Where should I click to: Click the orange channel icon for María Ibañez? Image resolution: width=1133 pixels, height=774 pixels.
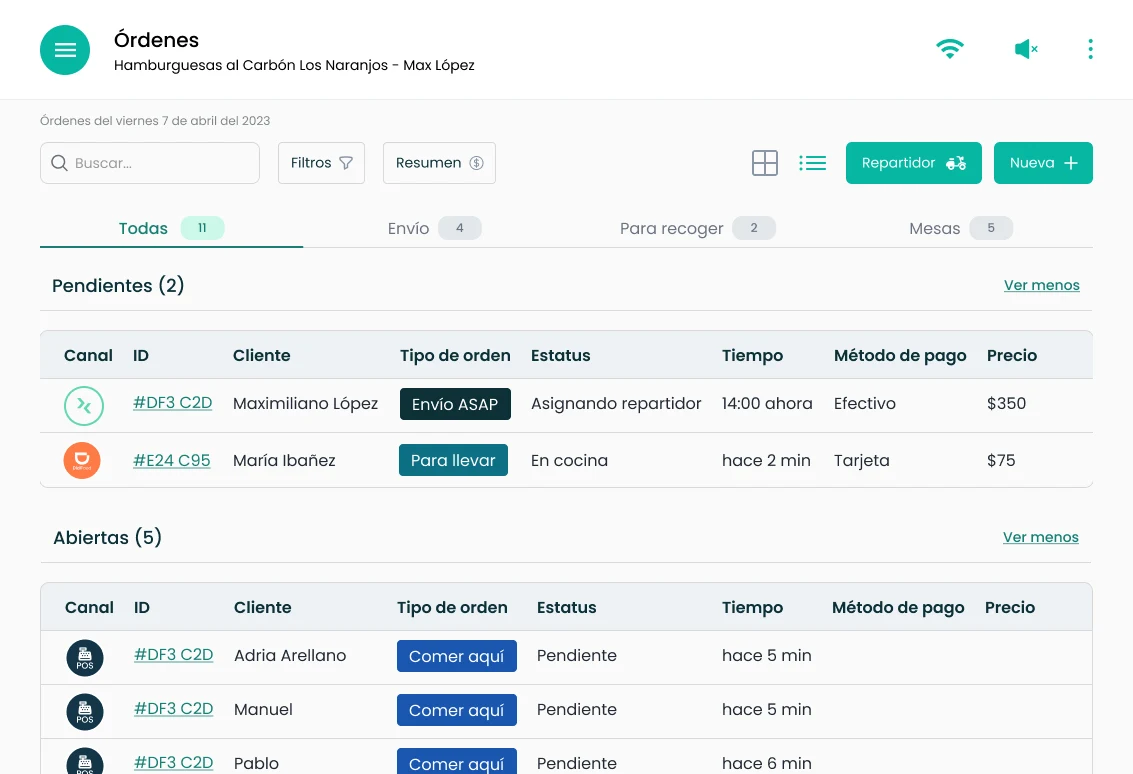[x=82, y=460]
